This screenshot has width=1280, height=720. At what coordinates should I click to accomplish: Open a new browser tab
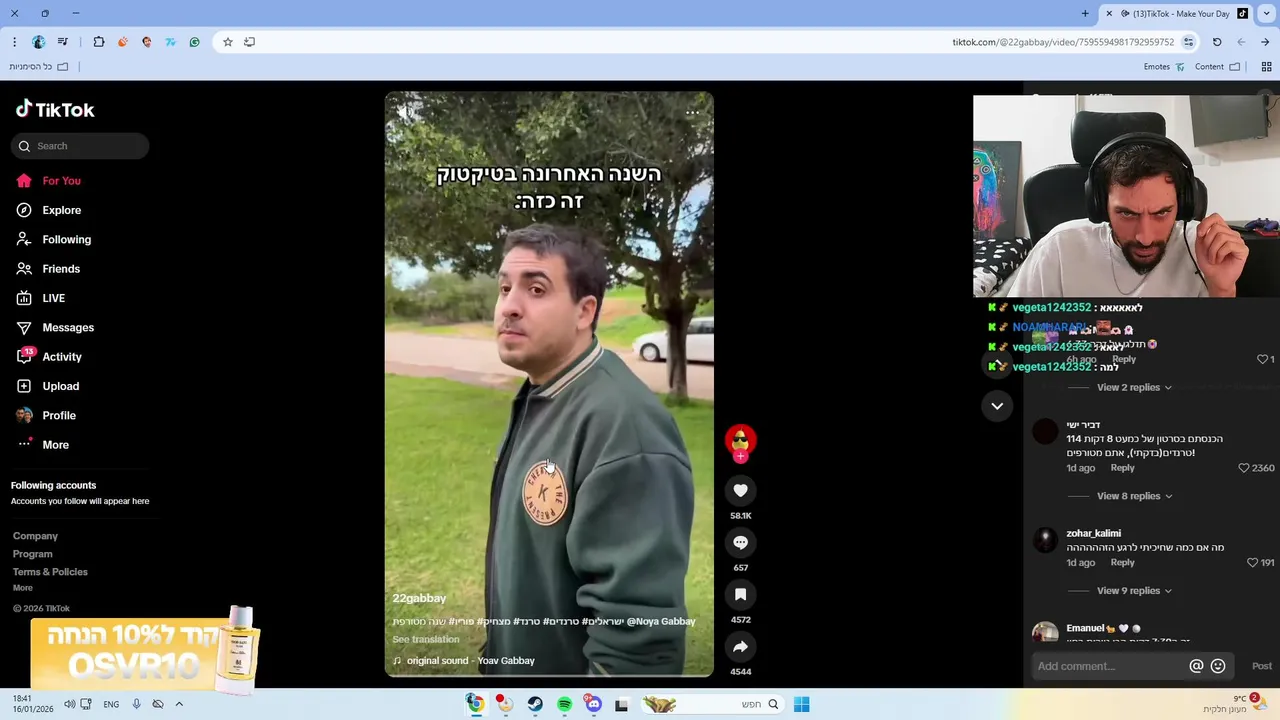[1085, 14]
